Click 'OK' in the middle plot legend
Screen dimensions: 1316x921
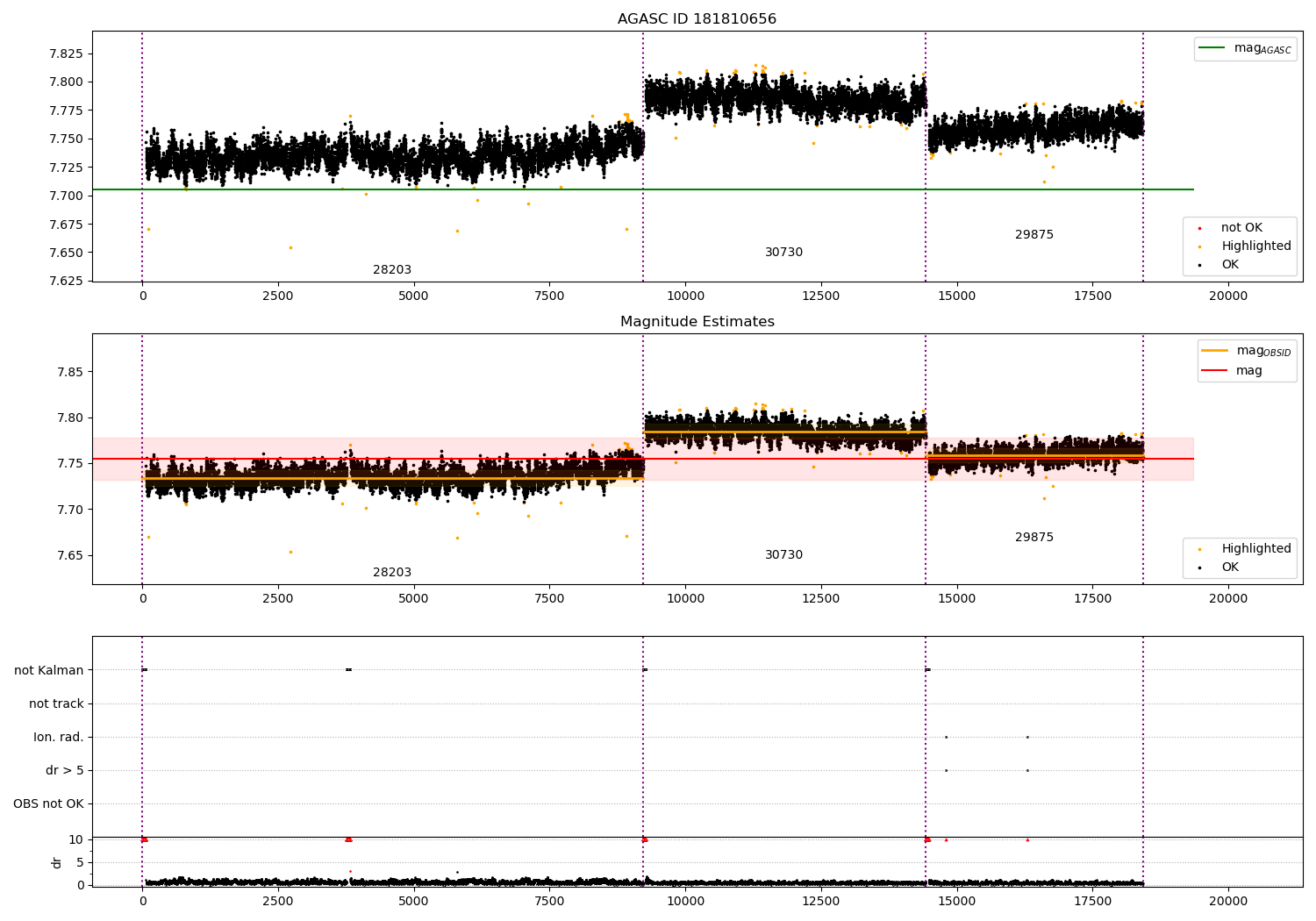(x=1230, y=567)
